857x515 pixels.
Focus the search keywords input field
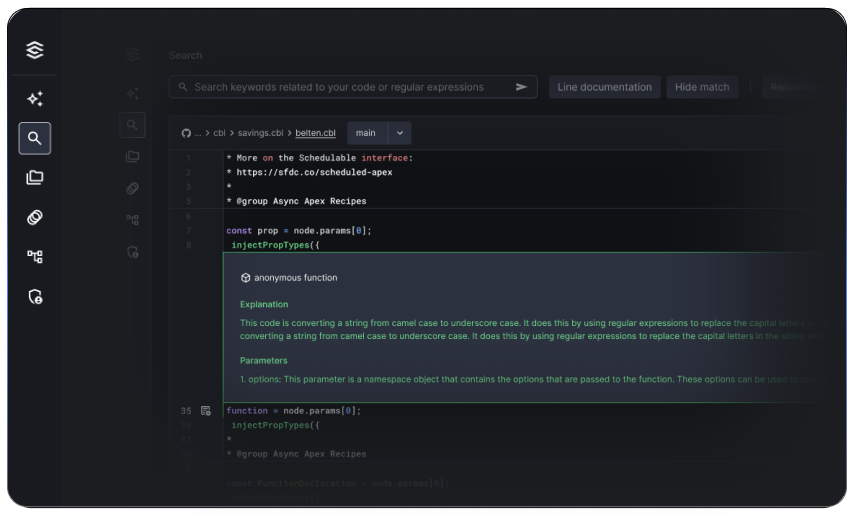pos(353,87)
